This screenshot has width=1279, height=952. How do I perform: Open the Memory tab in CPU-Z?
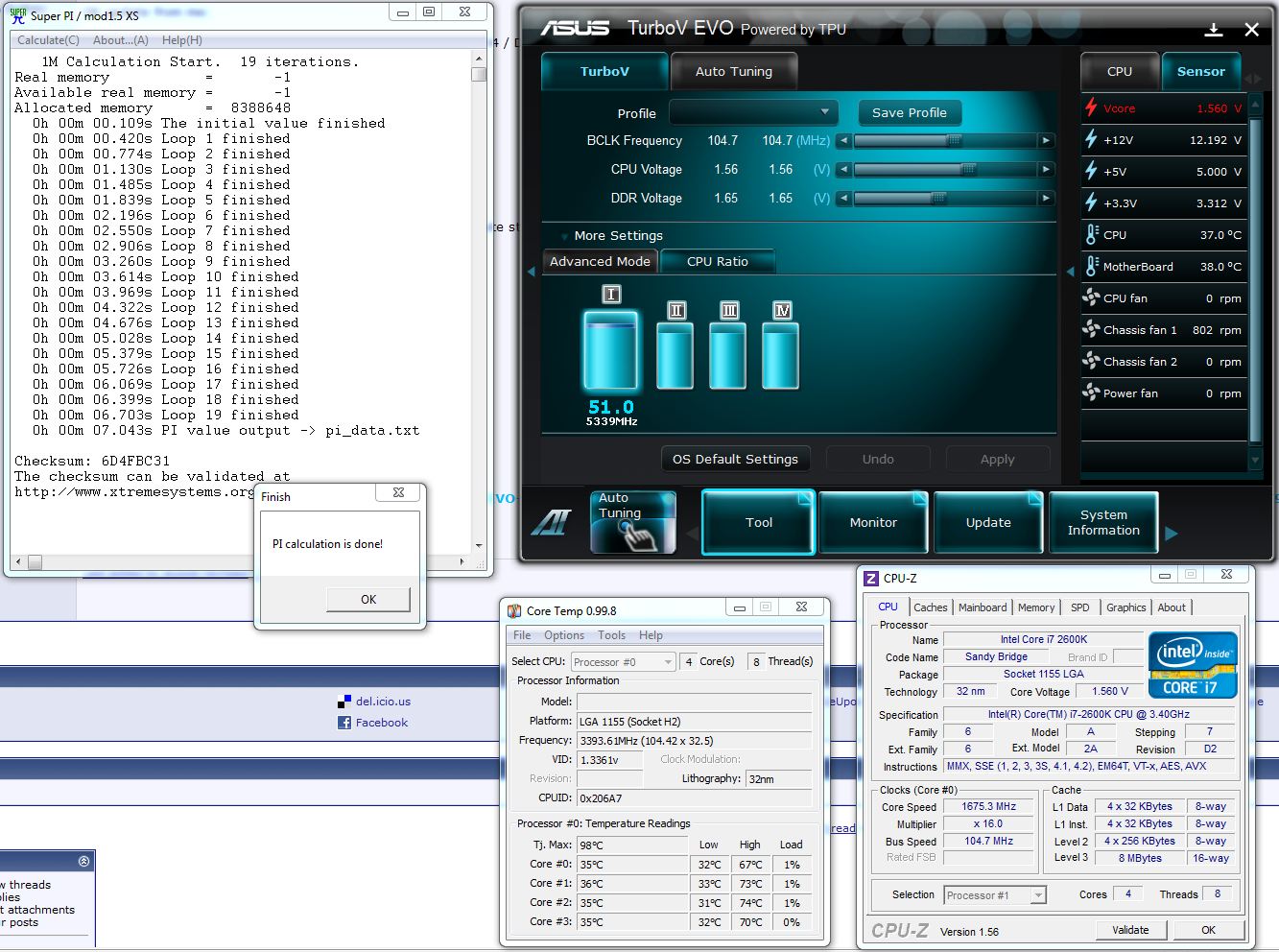[x=1036, y=607]
